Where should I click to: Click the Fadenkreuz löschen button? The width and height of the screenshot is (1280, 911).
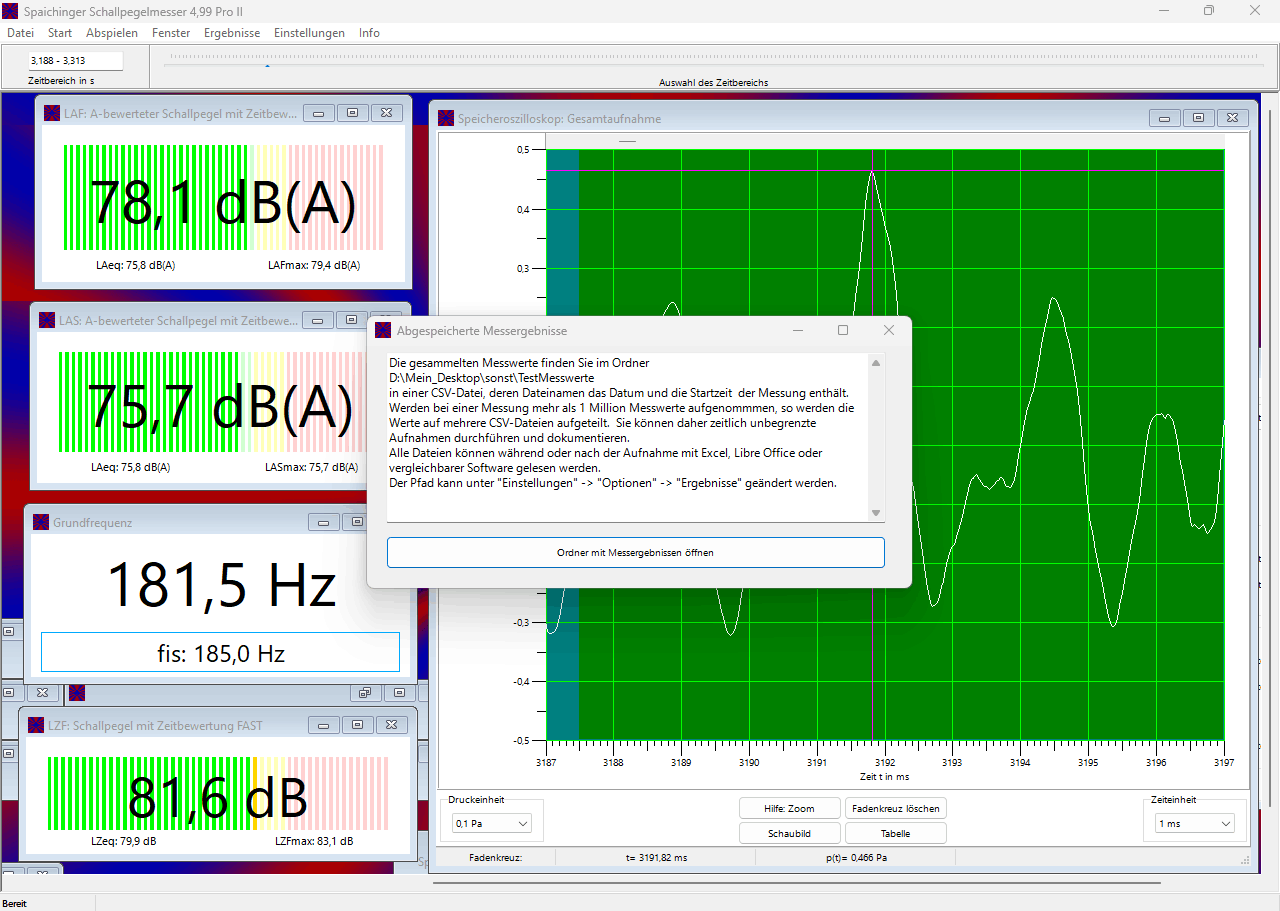pos(895,808)
